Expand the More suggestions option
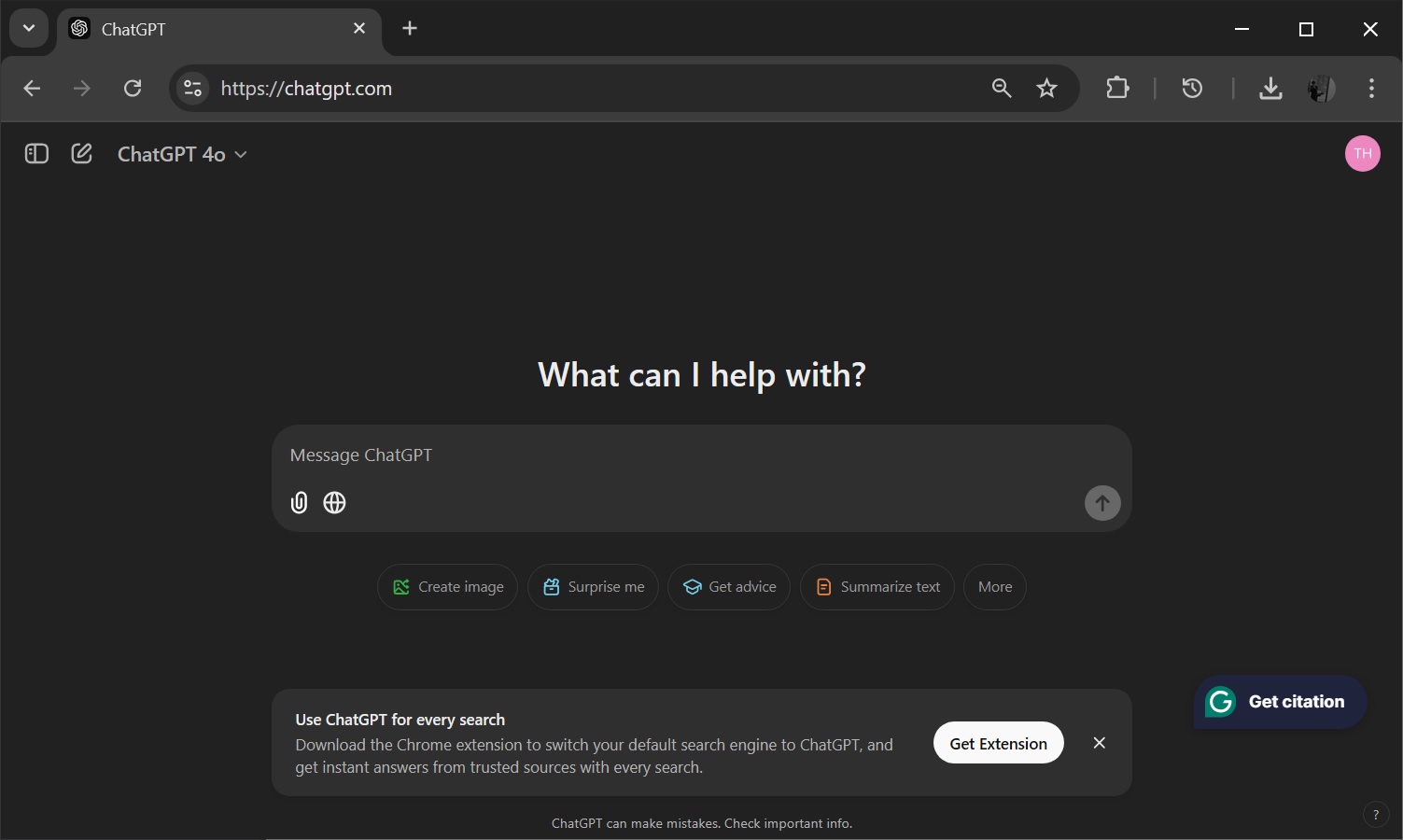1403x840 pixels. coord(993,586)
